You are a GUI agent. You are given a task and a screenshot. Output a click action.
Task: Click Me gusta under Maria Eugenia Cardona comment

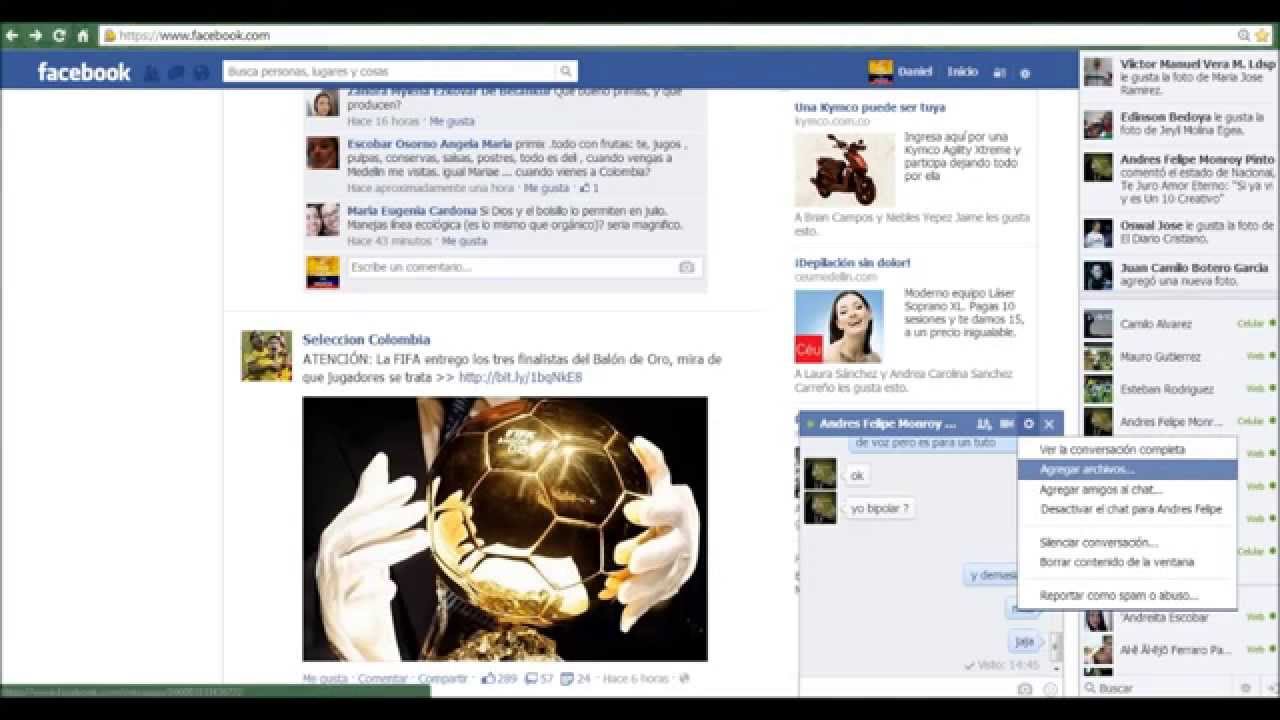[x=465, y=241]
